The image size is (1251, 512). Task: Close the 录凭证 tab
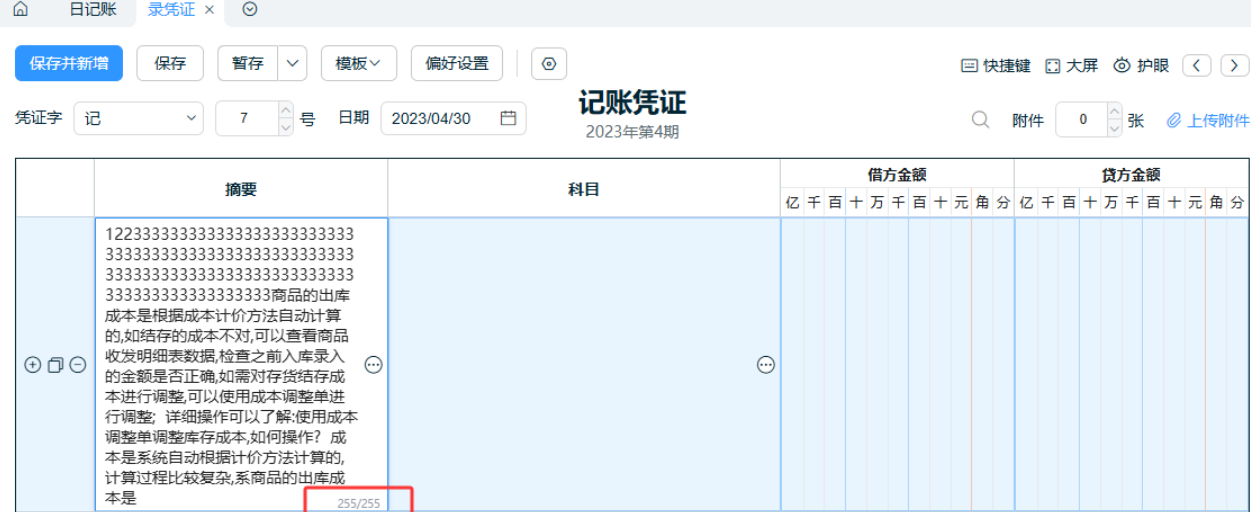209,10
